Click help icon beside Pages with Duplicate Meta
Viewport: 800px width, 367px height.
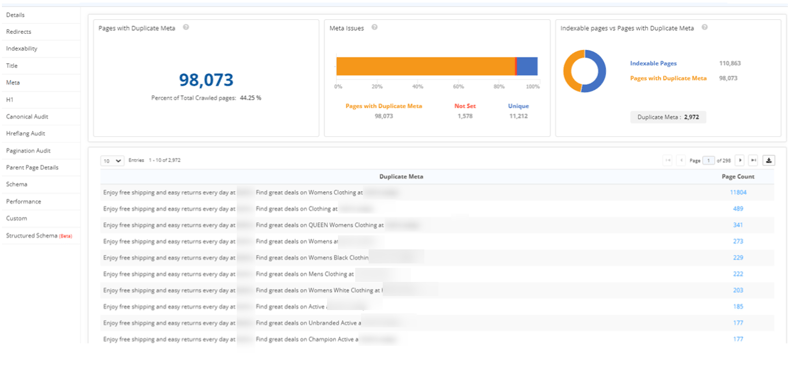[x=186, y=28]
